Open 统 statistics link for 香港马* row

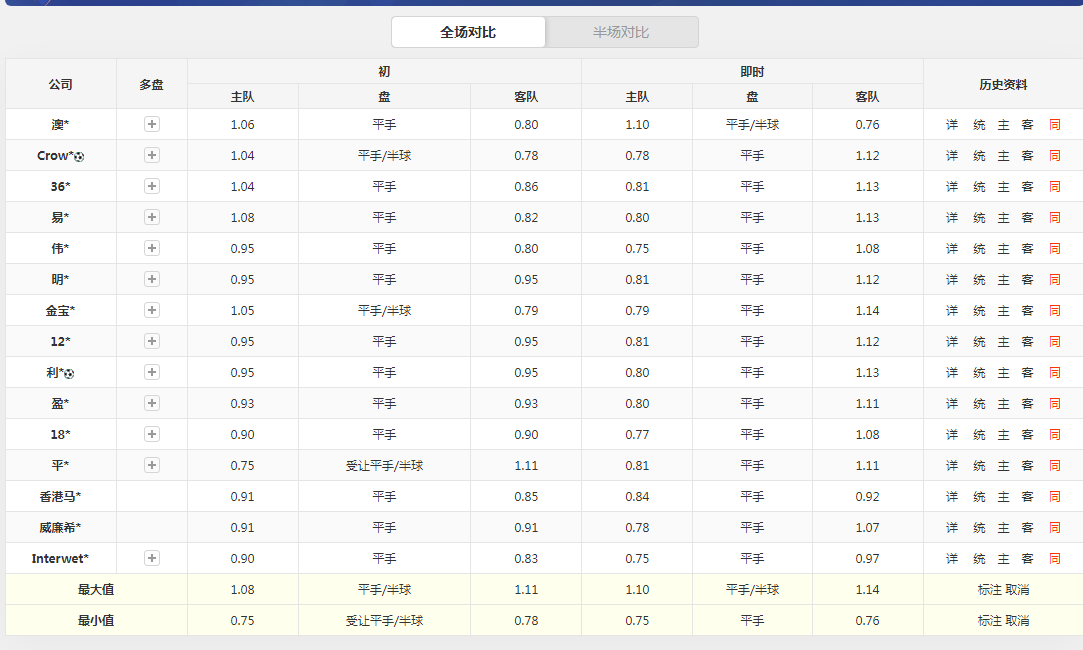979,497
